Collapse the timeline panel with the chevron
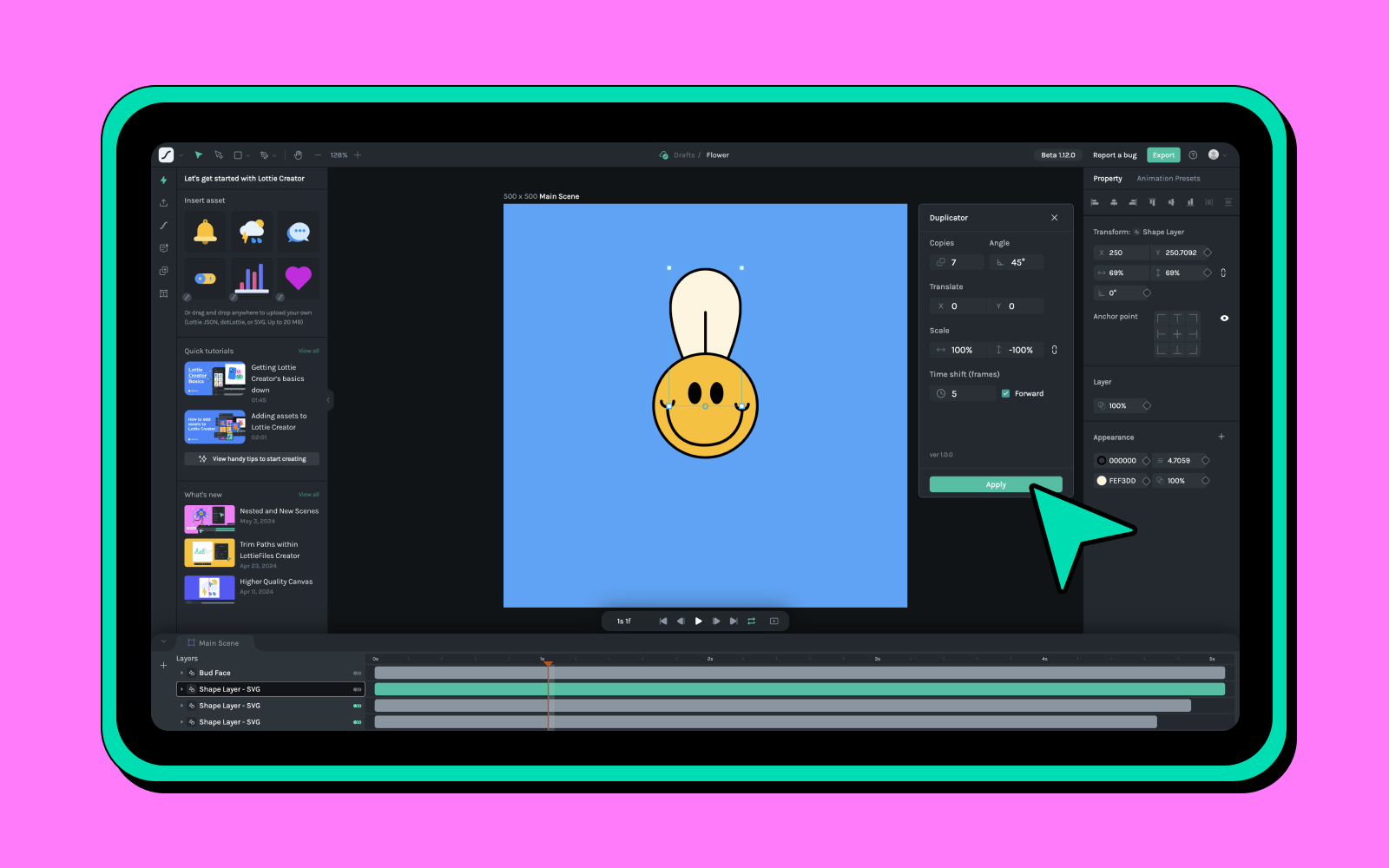Viewport: 1389px width, 868px height. tap(162, 641)
